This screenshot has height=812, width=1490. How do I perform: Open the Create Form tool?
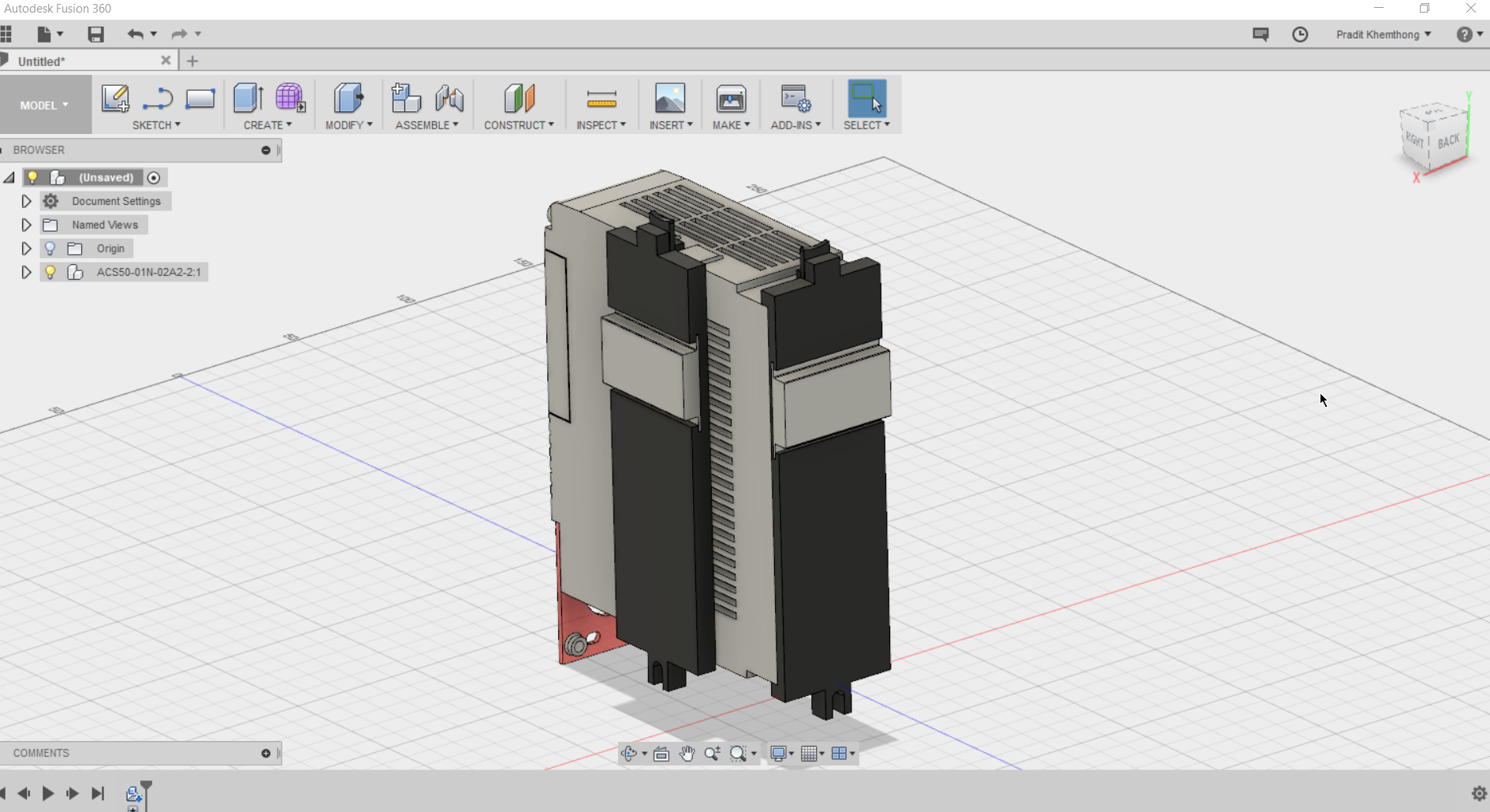(x=291, y=99)
